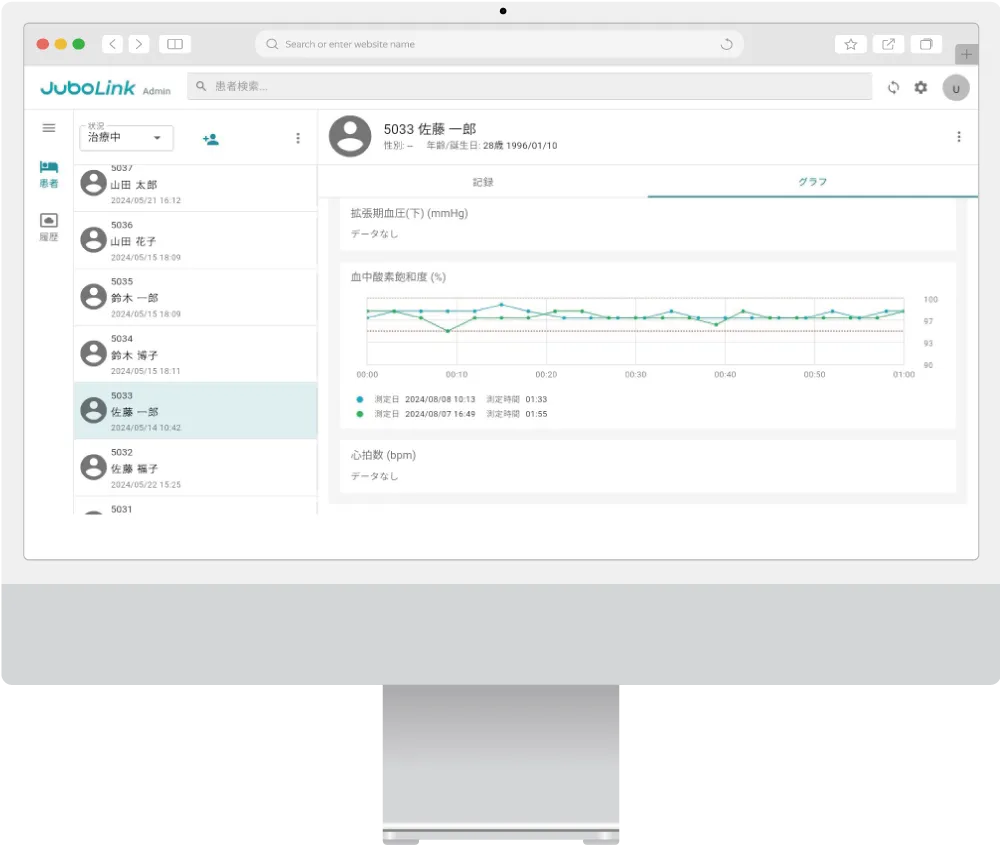Expand the 治療中 status dropdown
The height and width of the screenshot is (845, 1000).
click(126, 138)
